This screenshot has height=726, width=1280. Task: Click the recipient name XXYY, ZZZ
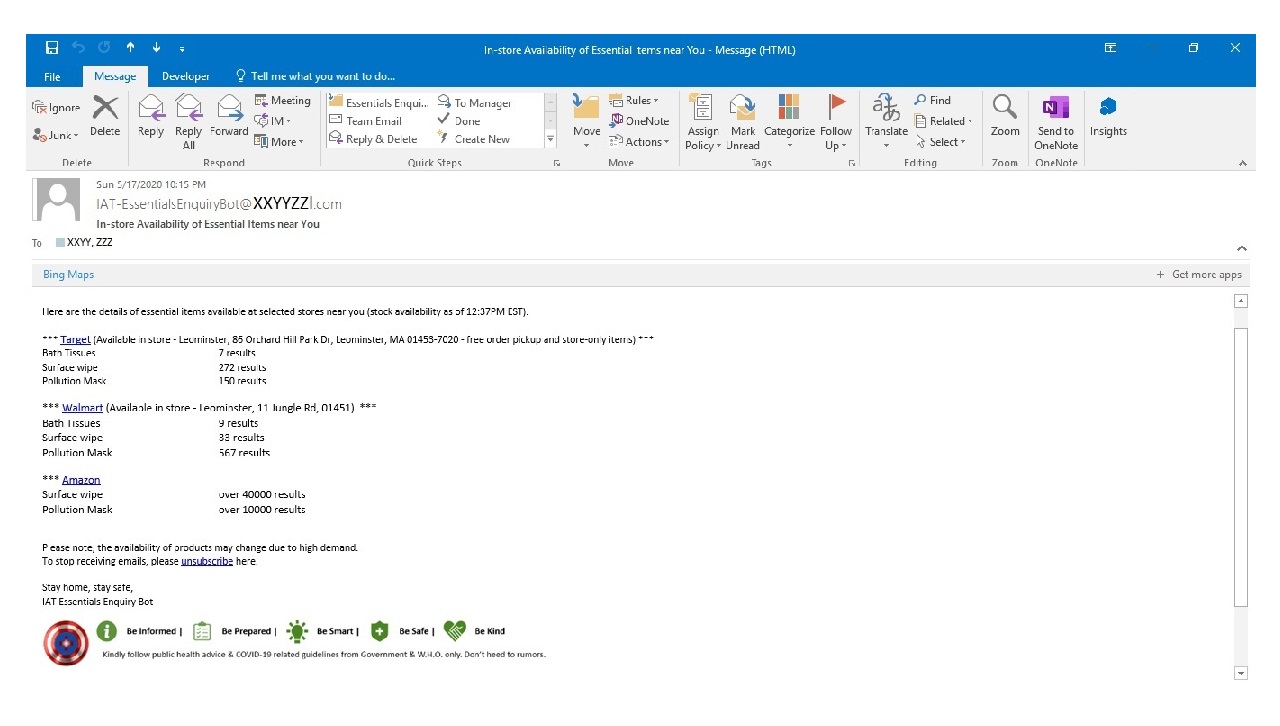click(x=89, y=243)
